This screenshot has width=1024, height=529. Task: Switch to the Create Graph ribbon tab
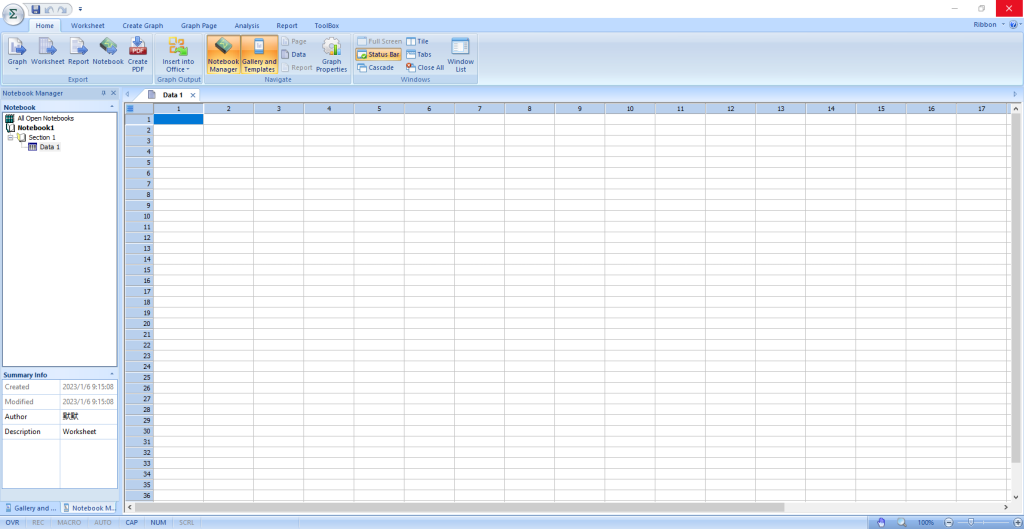(145, 25)
